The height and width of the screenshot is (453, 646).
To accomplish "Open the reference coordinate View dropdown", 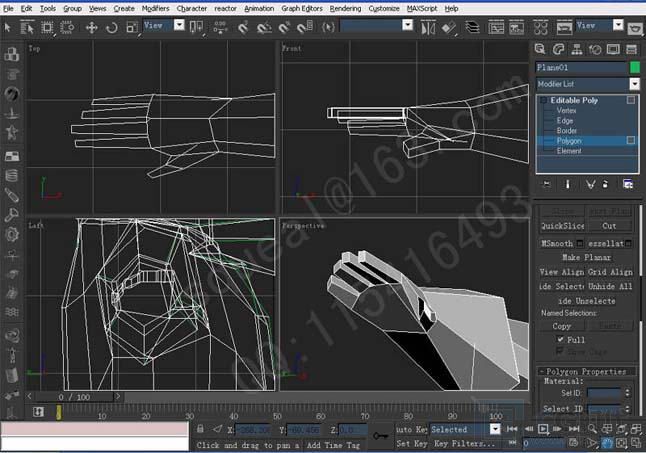I will click(x=179, y=25).
